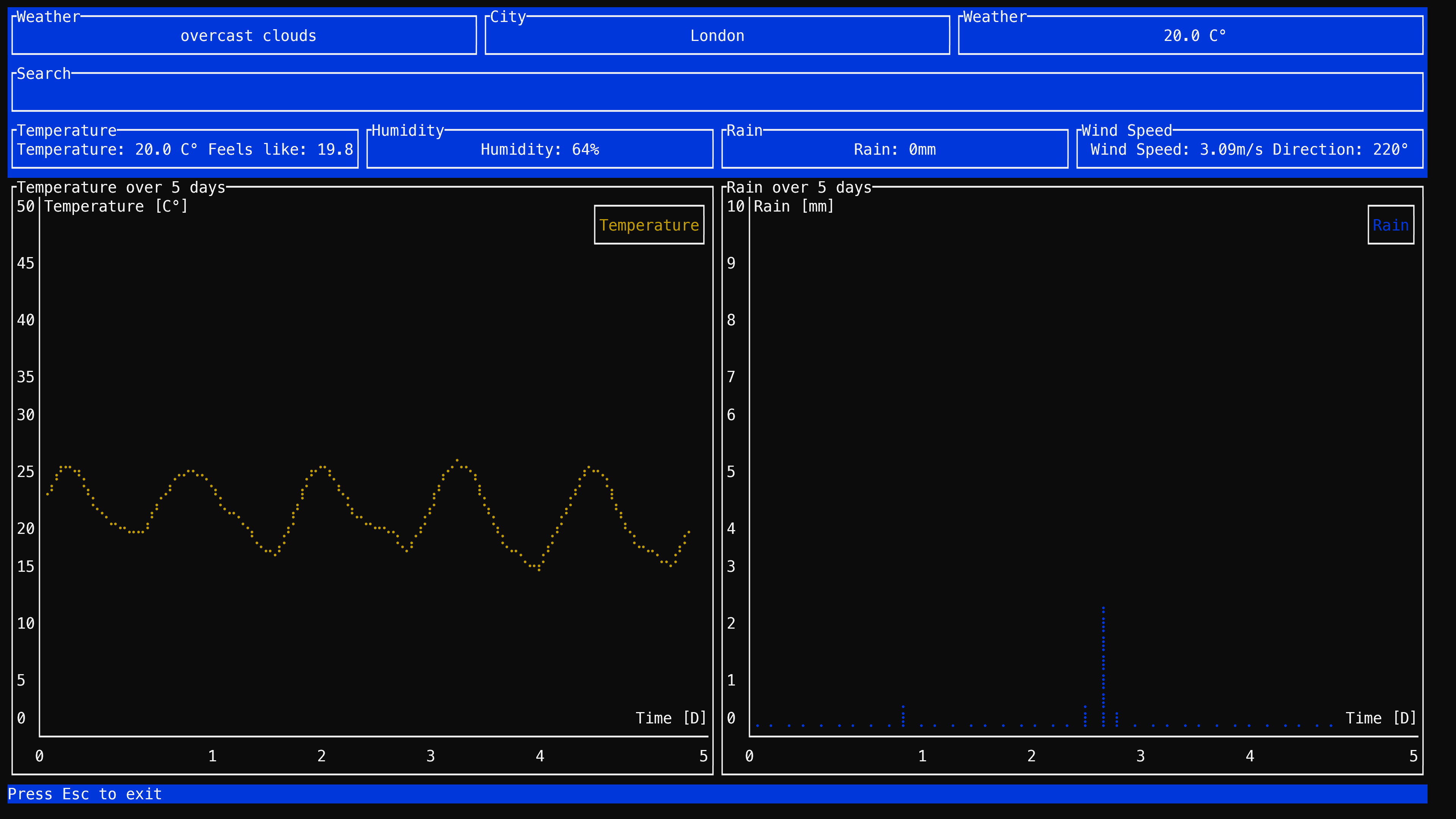Viewport: 1456px width, 819px height.
Task: Click the 'Rain: 0mm' reading
Action: click(895, 150)
